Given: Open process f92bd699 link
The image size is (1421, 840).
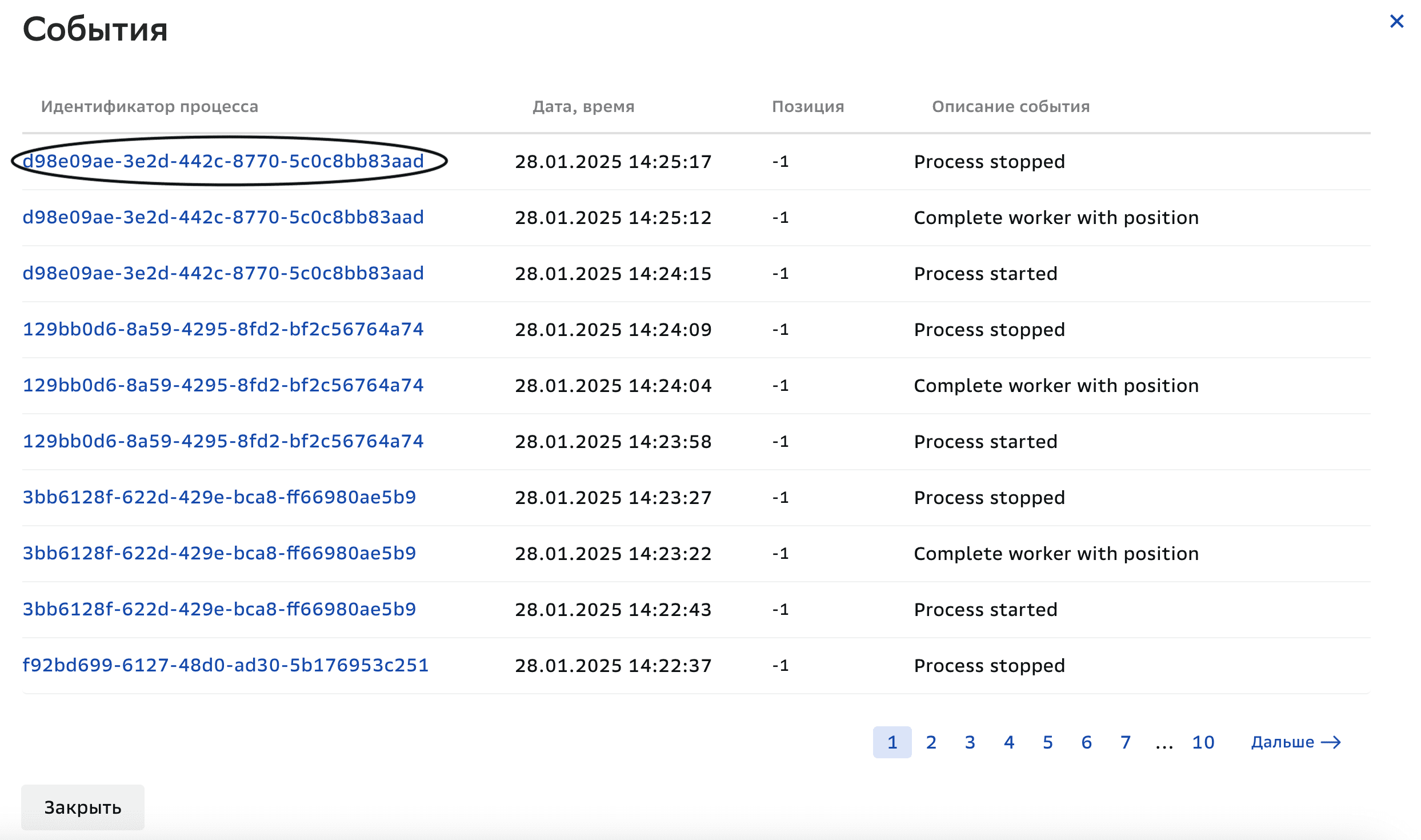Looking at the screenshot, I should coord(226,665).
